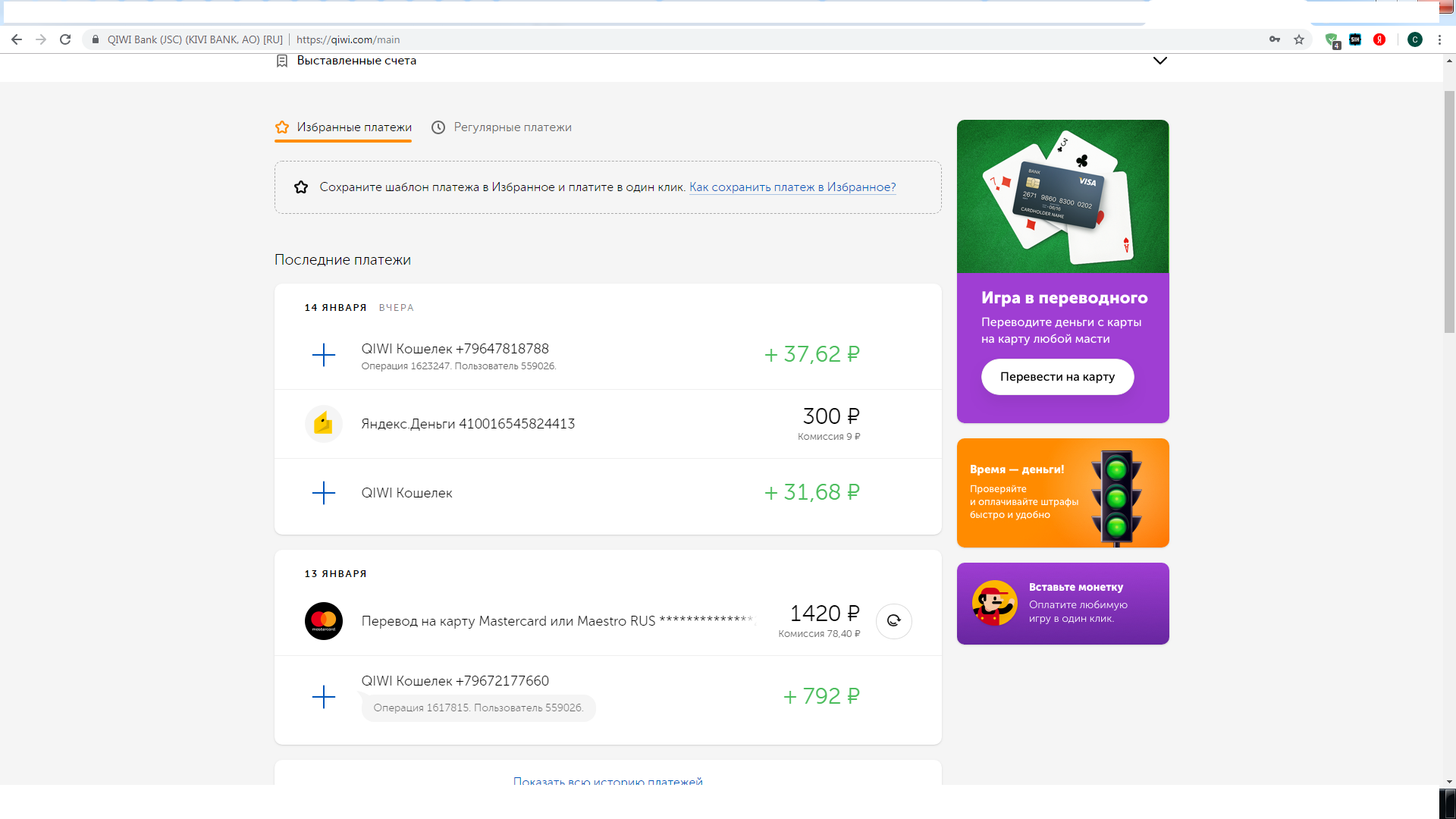Repeat the 1420 ₽ Mastercard payment
The width and height of the screenshot is (1456, 819).
(x=893, y=621)
